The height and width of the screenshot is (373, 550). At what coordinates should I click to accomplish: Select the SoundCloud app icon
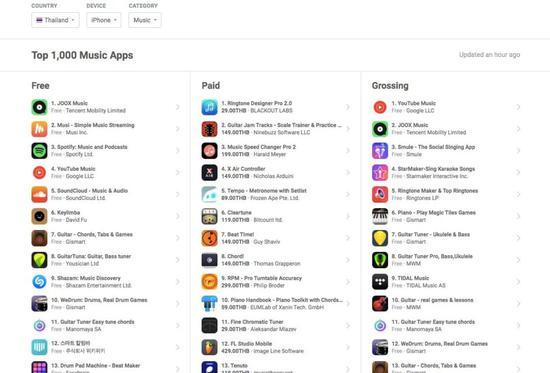[x=39, y=194]
